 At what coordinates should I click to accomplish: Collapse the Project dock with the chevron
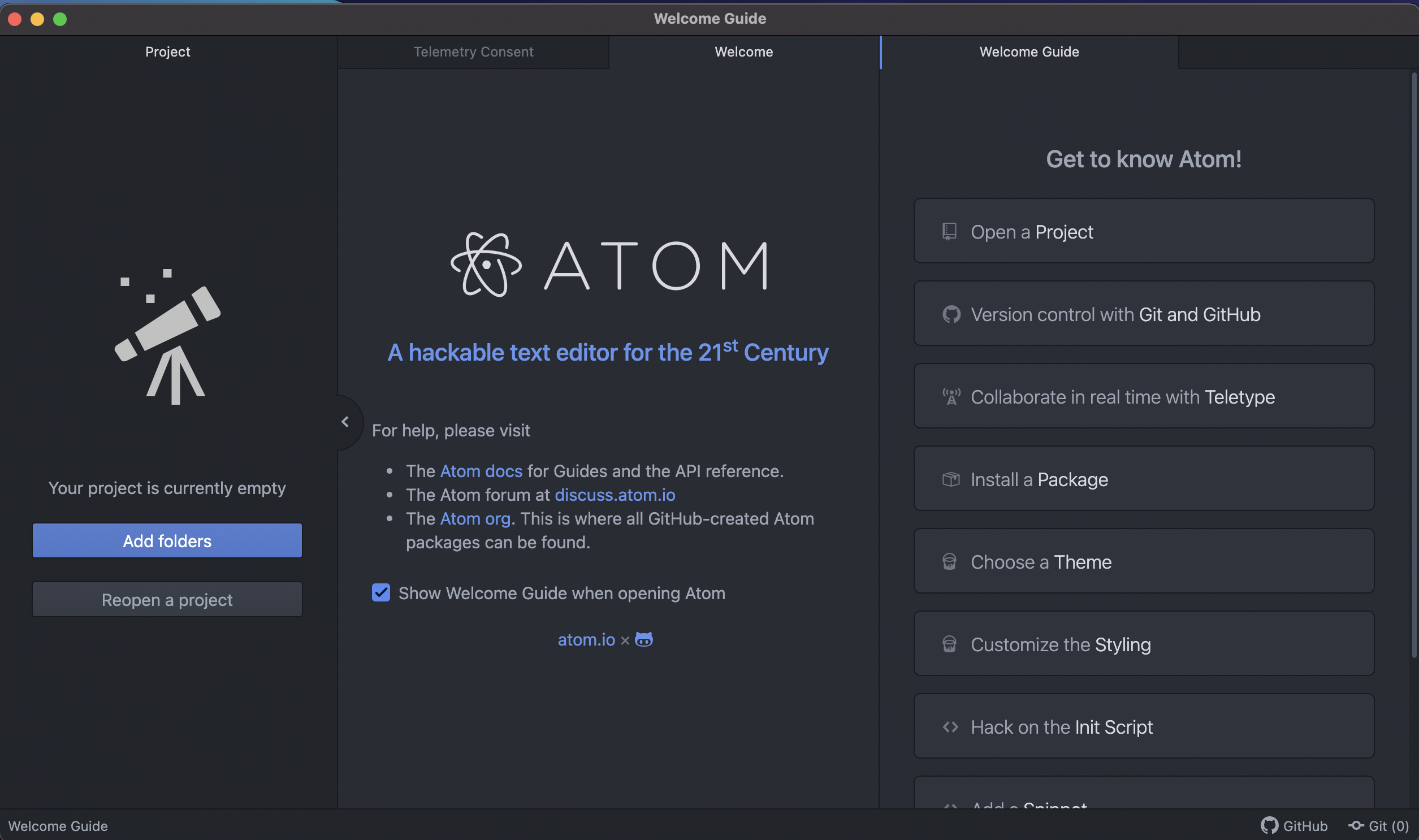coord(345,422)
